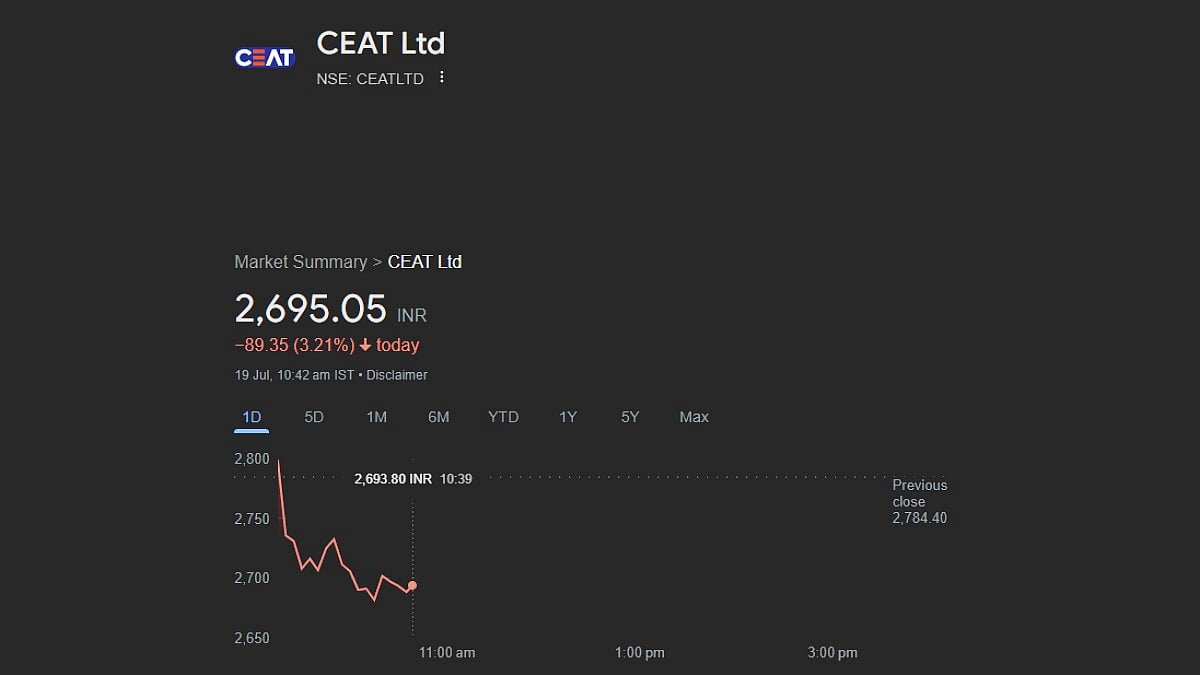Open the three-dot options menu
This screenshot has height=675, width=1200.
click(442, 78)
